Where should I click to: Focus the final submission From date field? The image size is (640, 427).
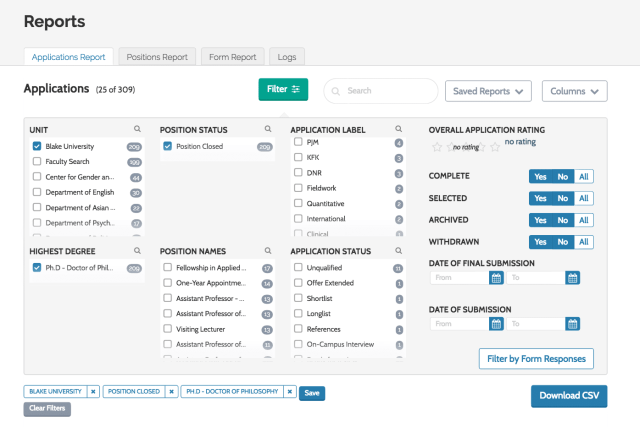(x=460, y=278)
